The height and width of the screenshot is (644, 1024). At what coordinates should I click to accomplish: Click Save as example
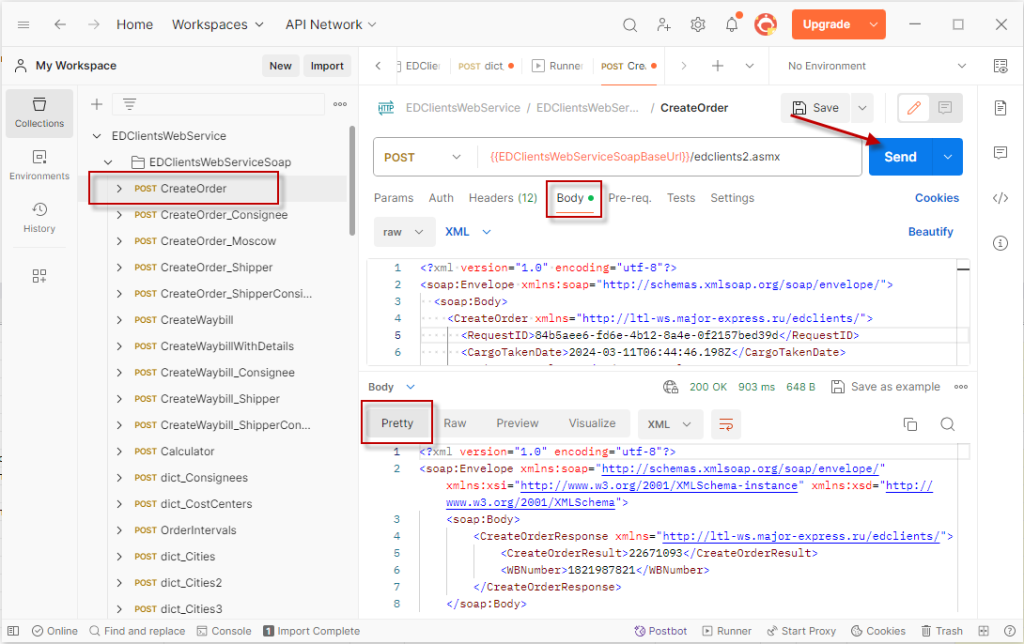point(886,387)
